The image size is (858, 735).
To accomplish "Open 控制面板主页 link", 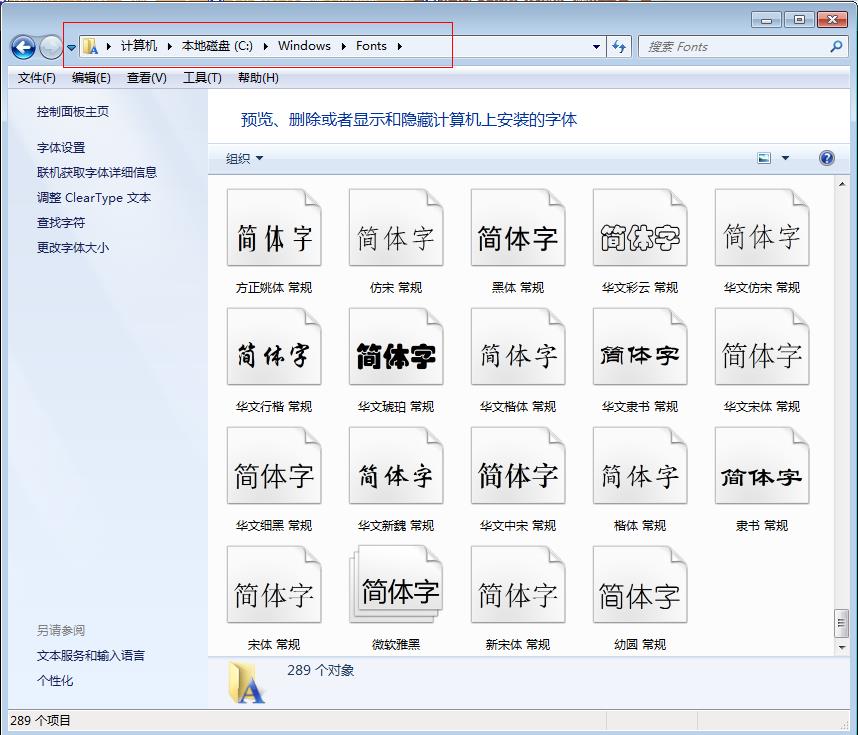I will click(73, 112).
